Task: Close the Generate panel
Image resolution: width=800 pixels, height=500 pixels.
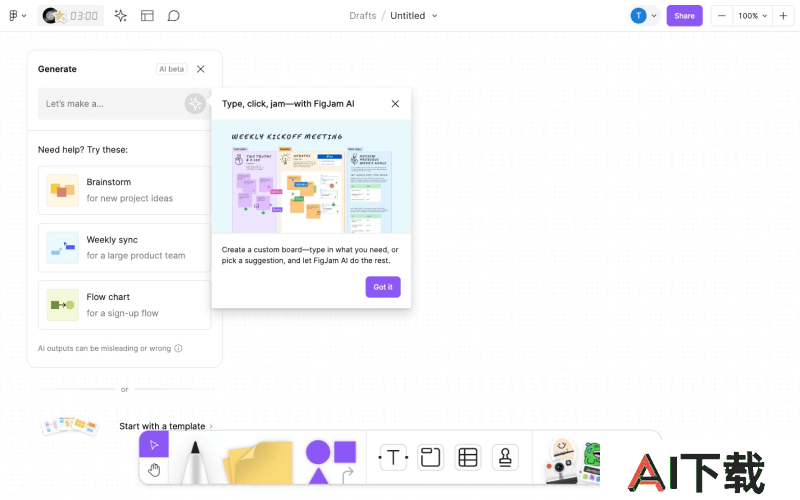Action: 201,69
